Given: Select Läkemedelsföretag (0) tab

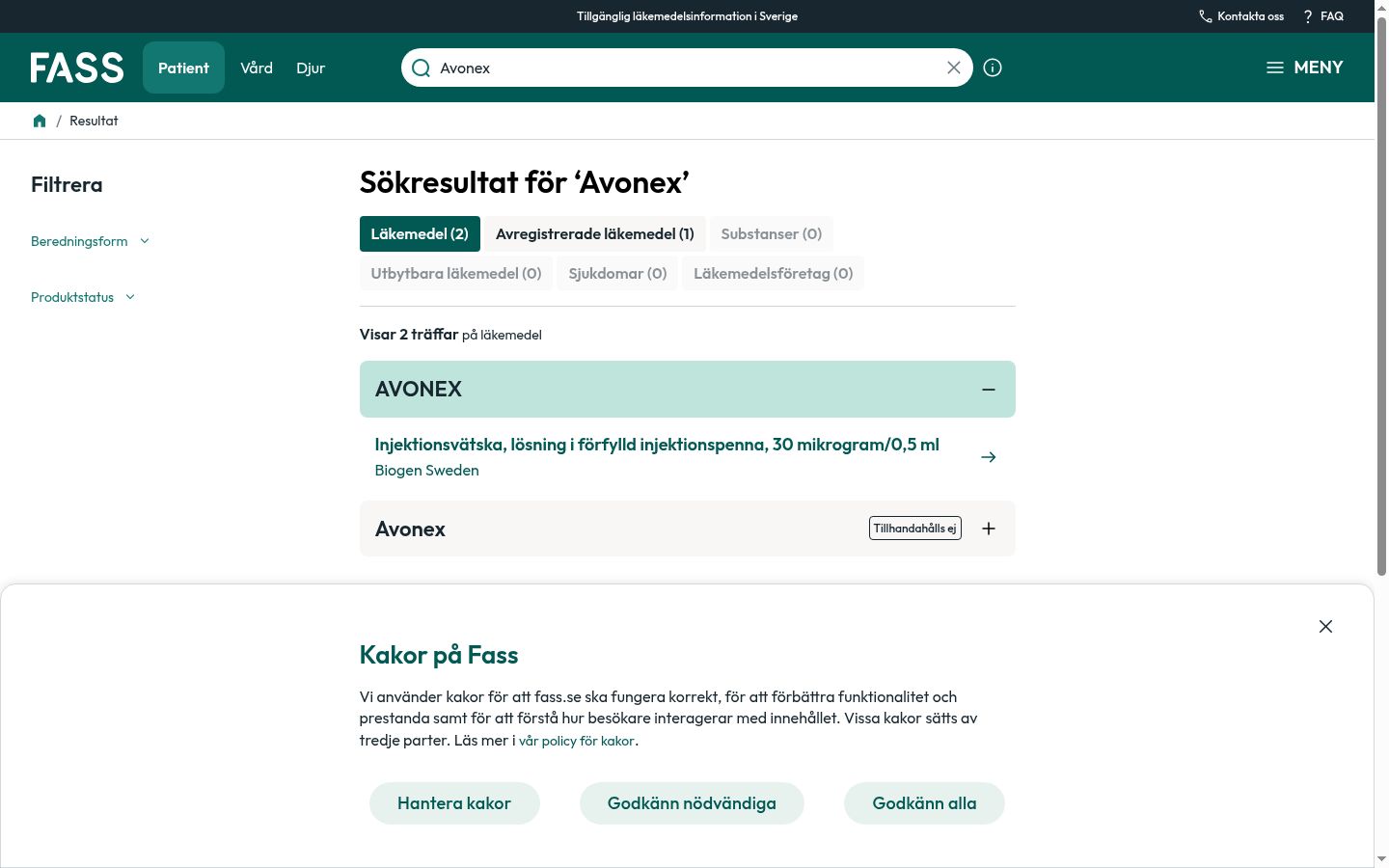Looking at the screenshot, I should coord(774,274).
